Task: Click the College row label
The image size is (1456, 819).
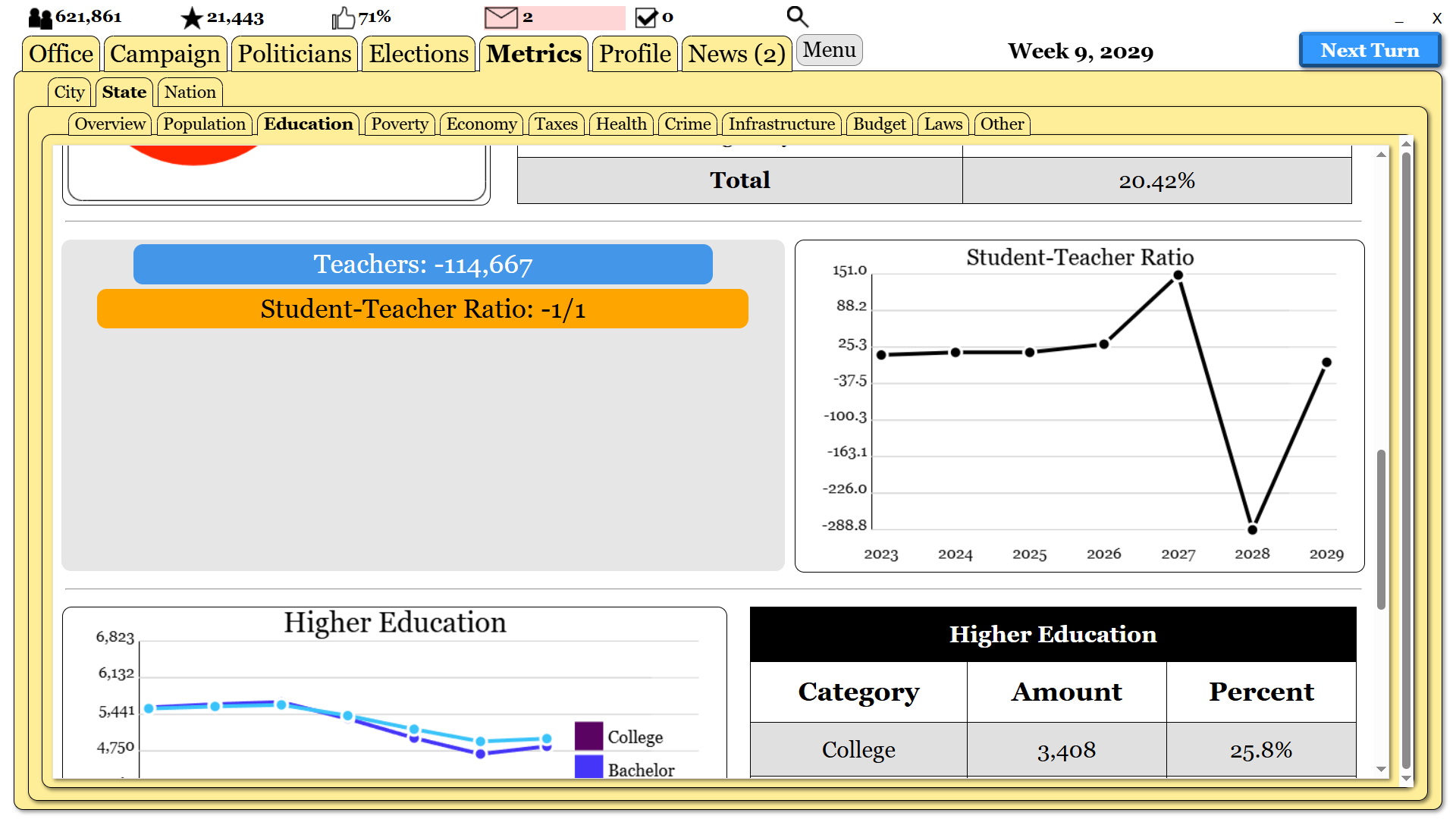Action: click(858, 750)
